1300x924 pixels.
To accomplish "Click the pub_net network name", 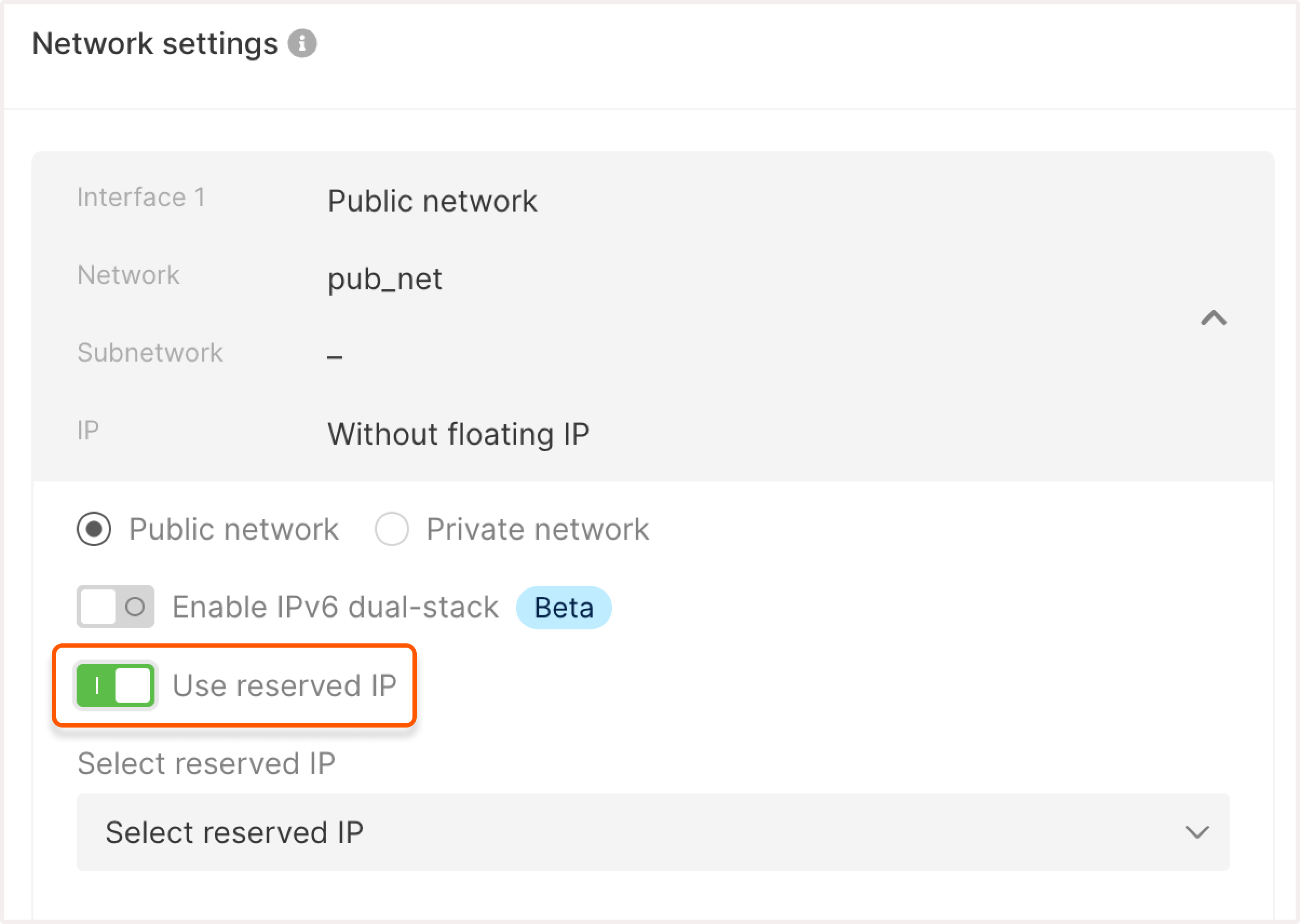I will click(x=385, y=279).
